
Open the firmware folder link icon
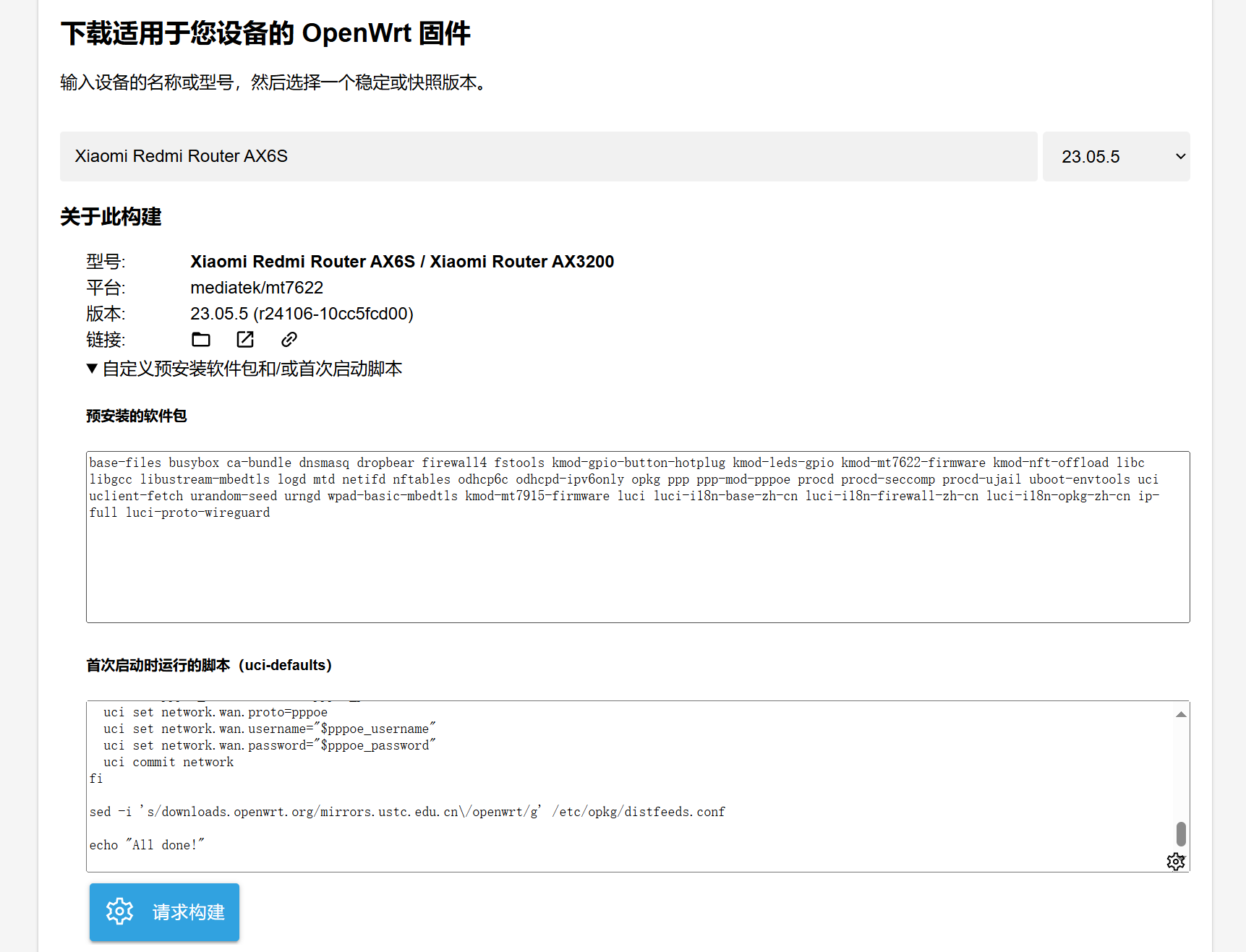pyautogui.click(x=201, y=339)
